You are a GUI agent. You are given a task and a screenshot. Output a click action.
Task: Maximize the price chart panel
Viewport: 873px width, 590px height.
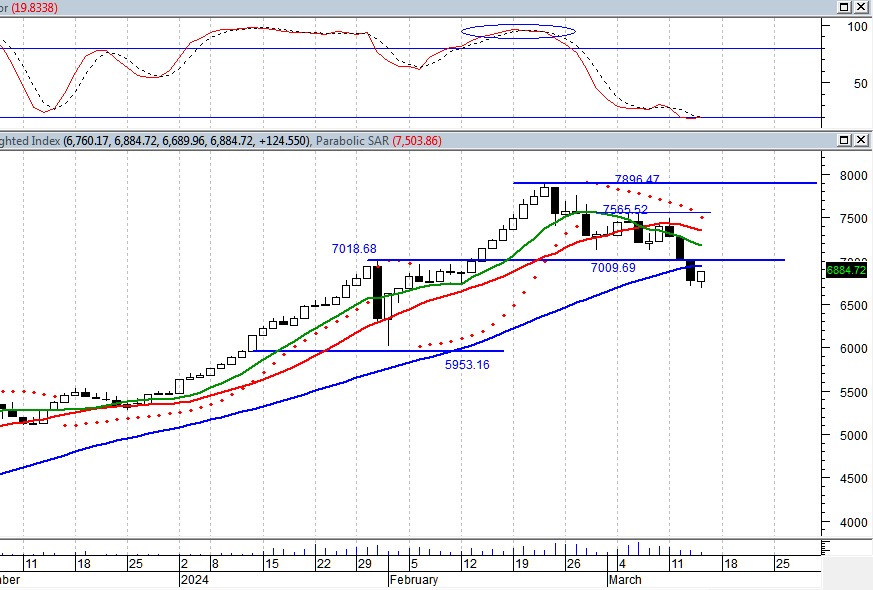pos(845,140)
